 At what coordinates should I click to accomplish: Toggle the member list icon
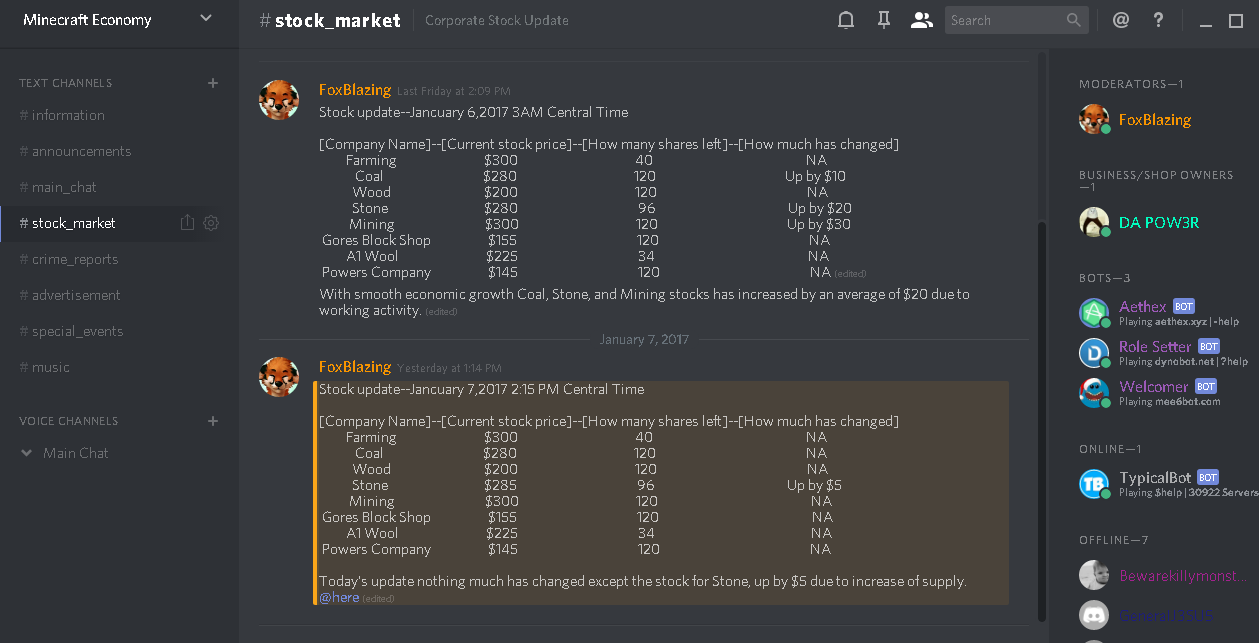pyautogui.click(x=921, y=20)
